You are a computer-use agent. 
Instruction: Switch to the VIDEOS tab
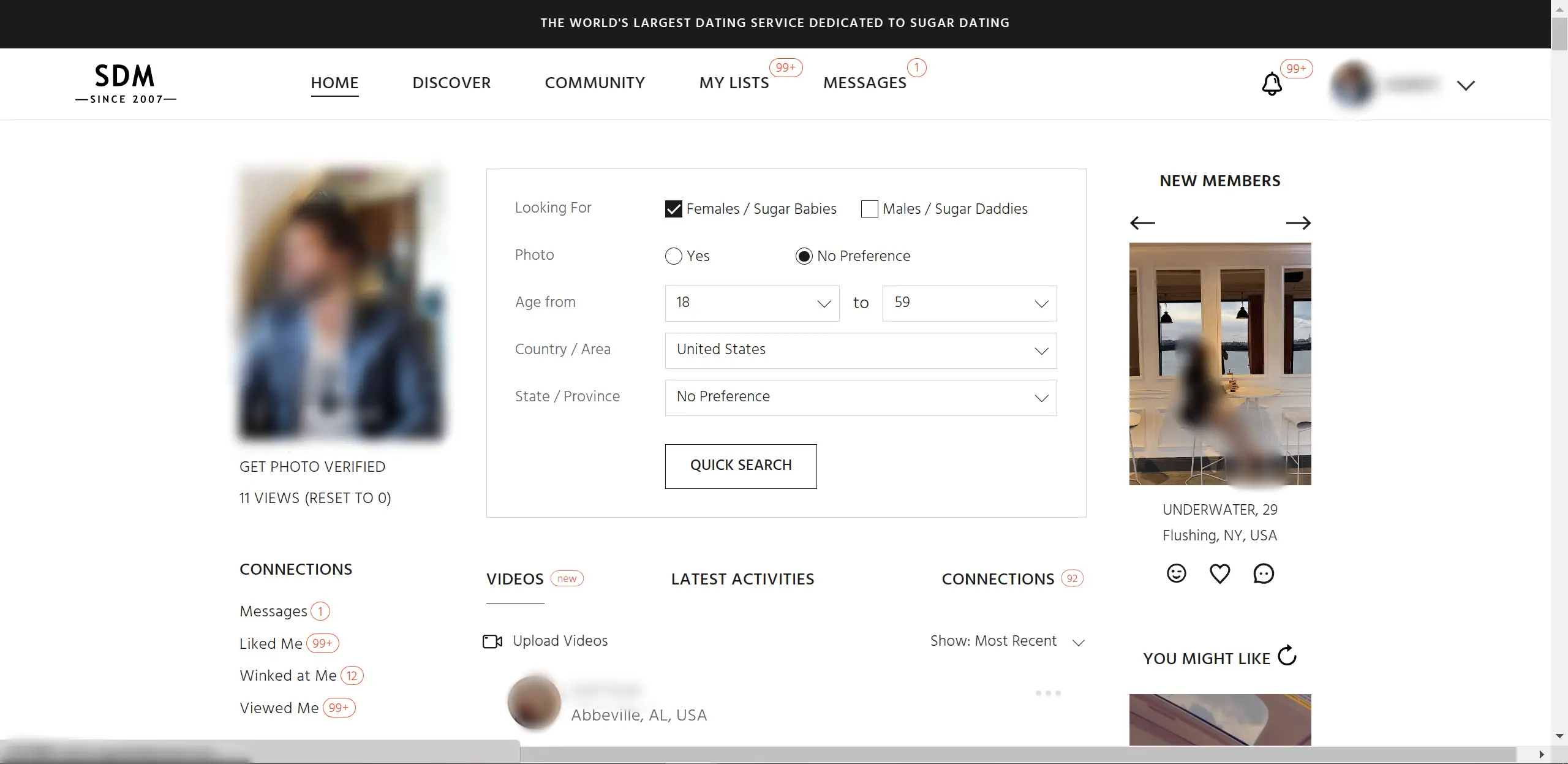click(515, 579)
